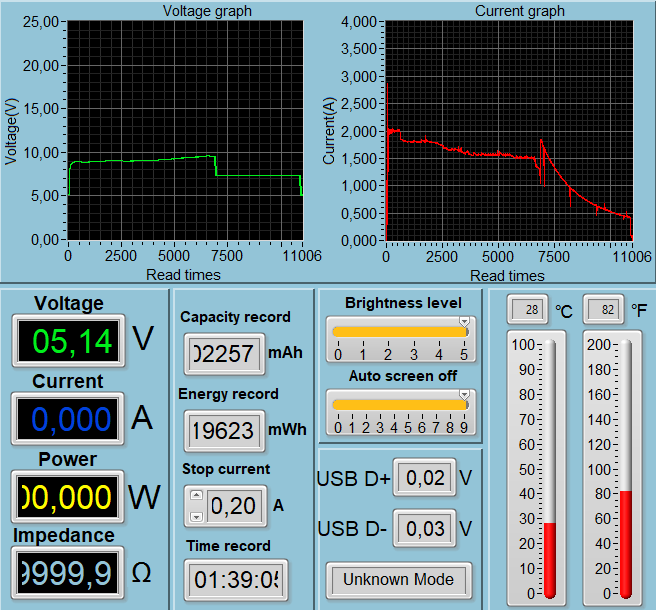Increase Stop current with up arrow
The width and height of the screenshot is (656, 610).
pyautogui.click(x=196, y=495)
